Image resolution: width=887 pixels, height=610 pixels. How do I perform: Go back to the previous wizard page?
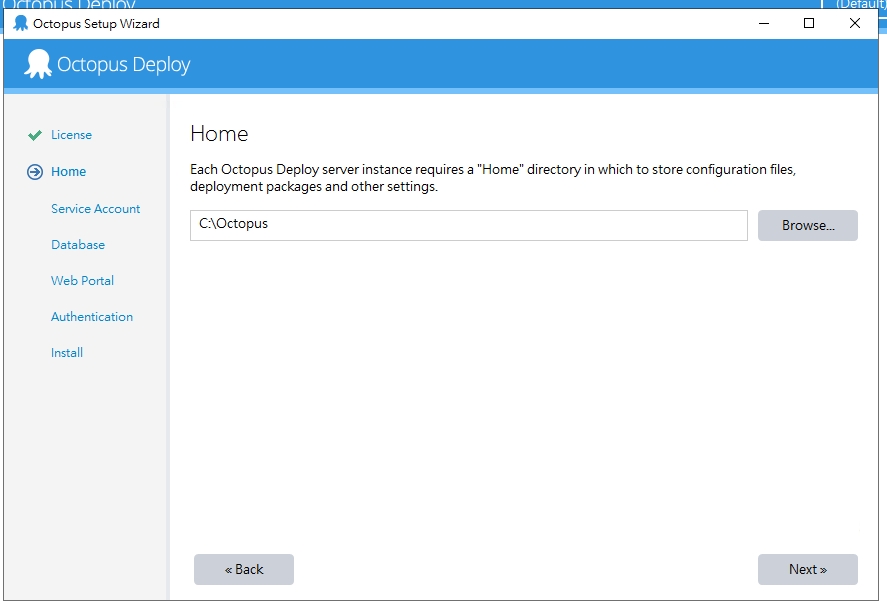coord(244,569)
